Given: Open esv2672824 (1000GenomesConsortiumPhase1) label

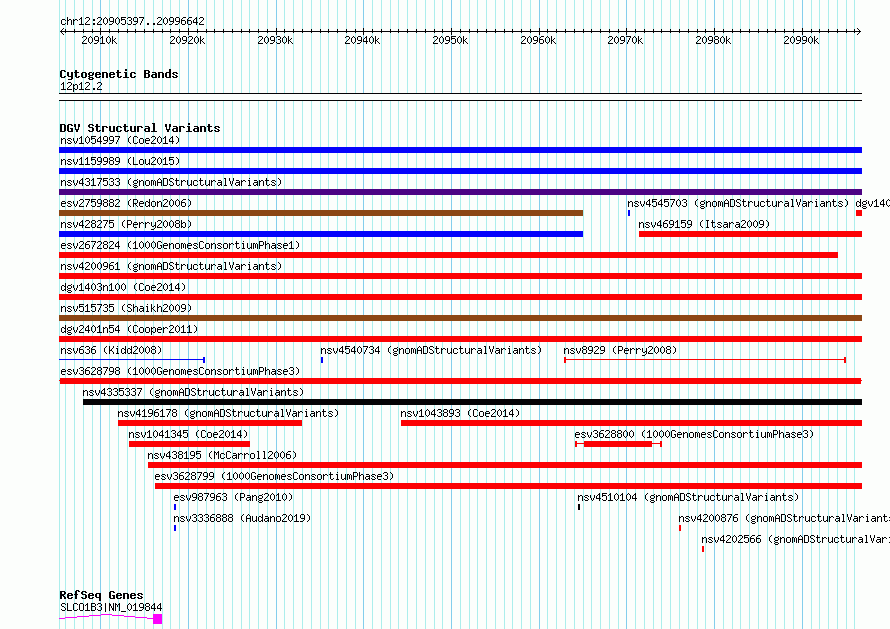Looking at the screenshot, I should (180, 245).
